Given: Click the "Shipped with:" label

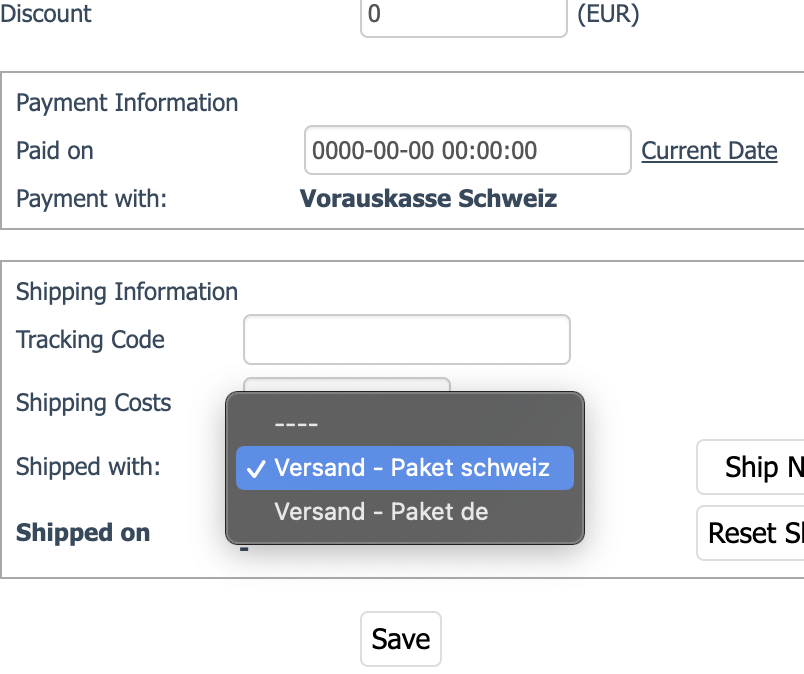Looking at the screenshot, I should point(88,467).
